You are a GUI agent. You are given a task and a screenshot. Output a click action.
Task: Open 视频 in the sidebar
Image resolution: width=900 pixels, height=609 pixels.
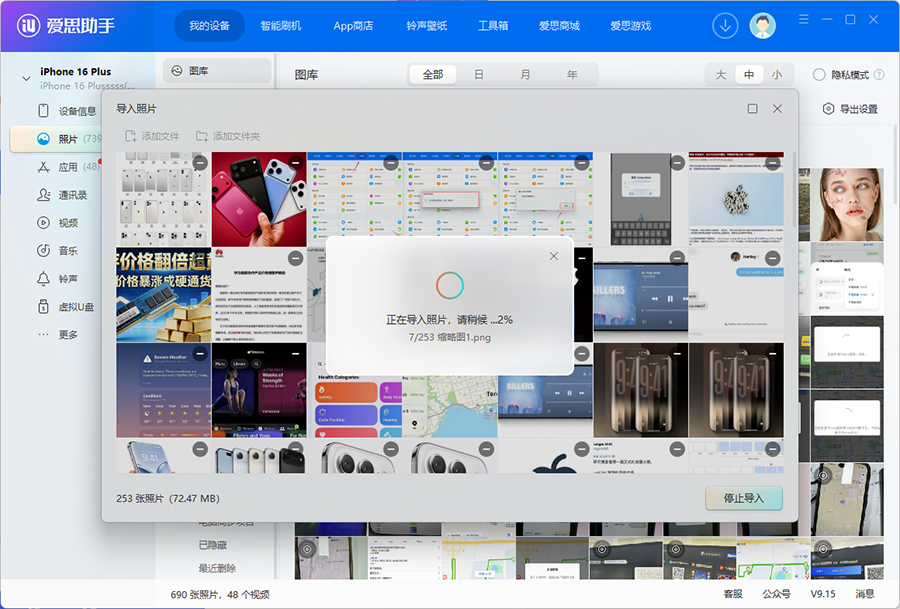click(x=57, y=223)
